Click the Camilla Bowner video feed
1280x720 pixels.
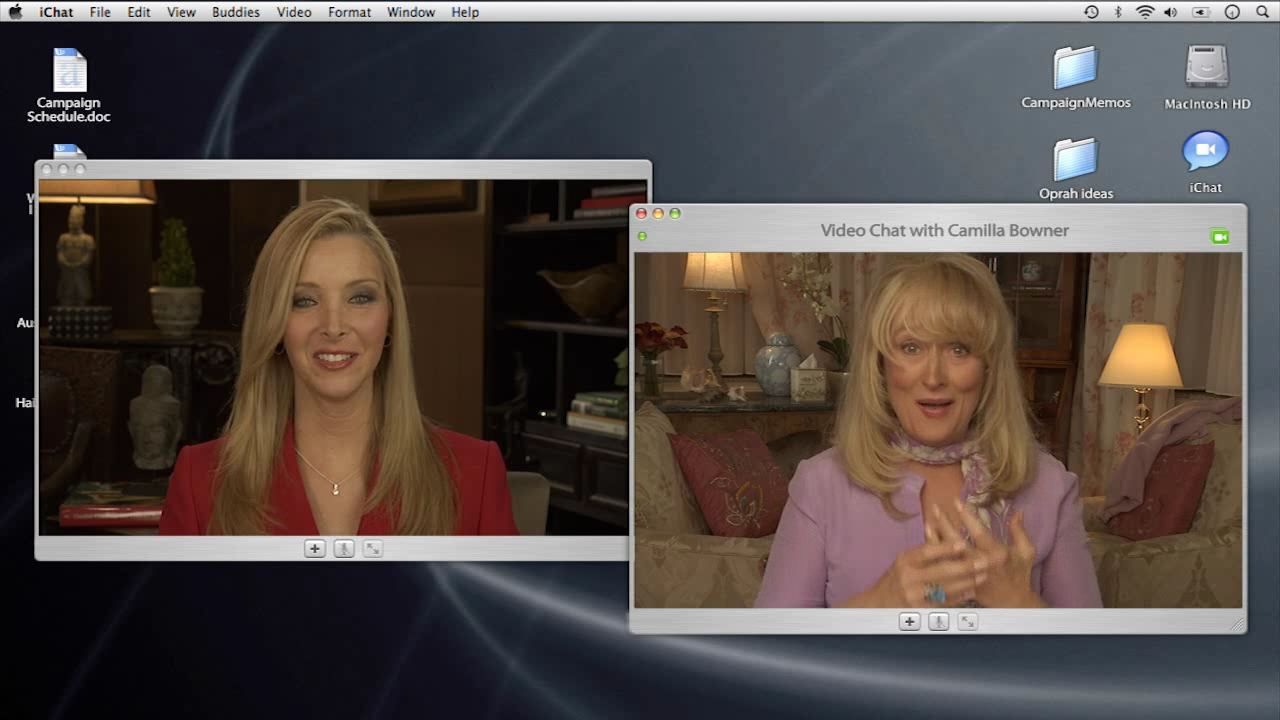(x=938, y=430)
